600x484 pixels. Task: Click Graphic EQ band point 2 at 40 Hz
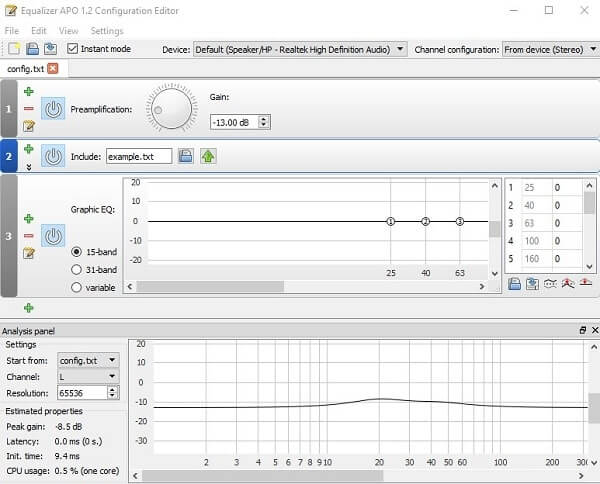(426, 221)
